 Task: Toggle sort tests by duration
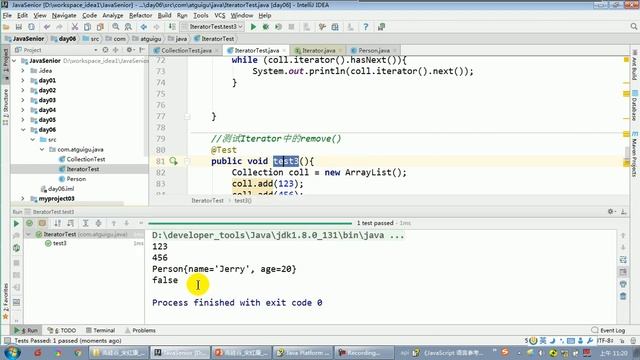(71, 223)
